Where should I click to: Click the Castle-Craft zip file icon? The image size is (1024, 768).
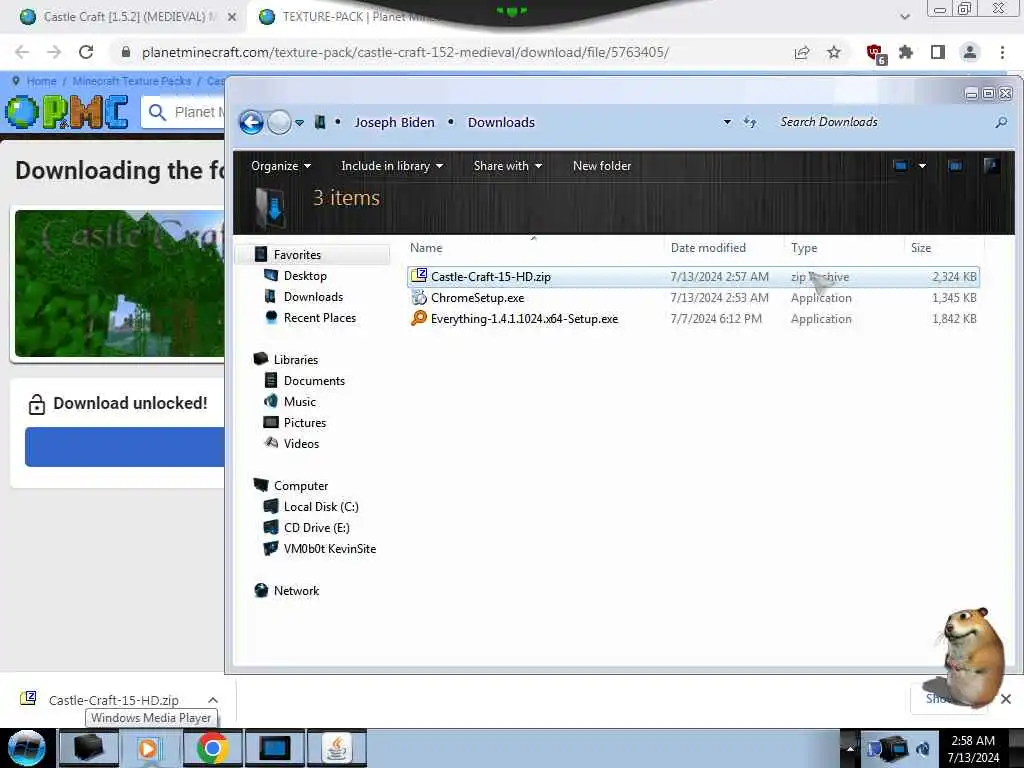click(x=419, y=276)
